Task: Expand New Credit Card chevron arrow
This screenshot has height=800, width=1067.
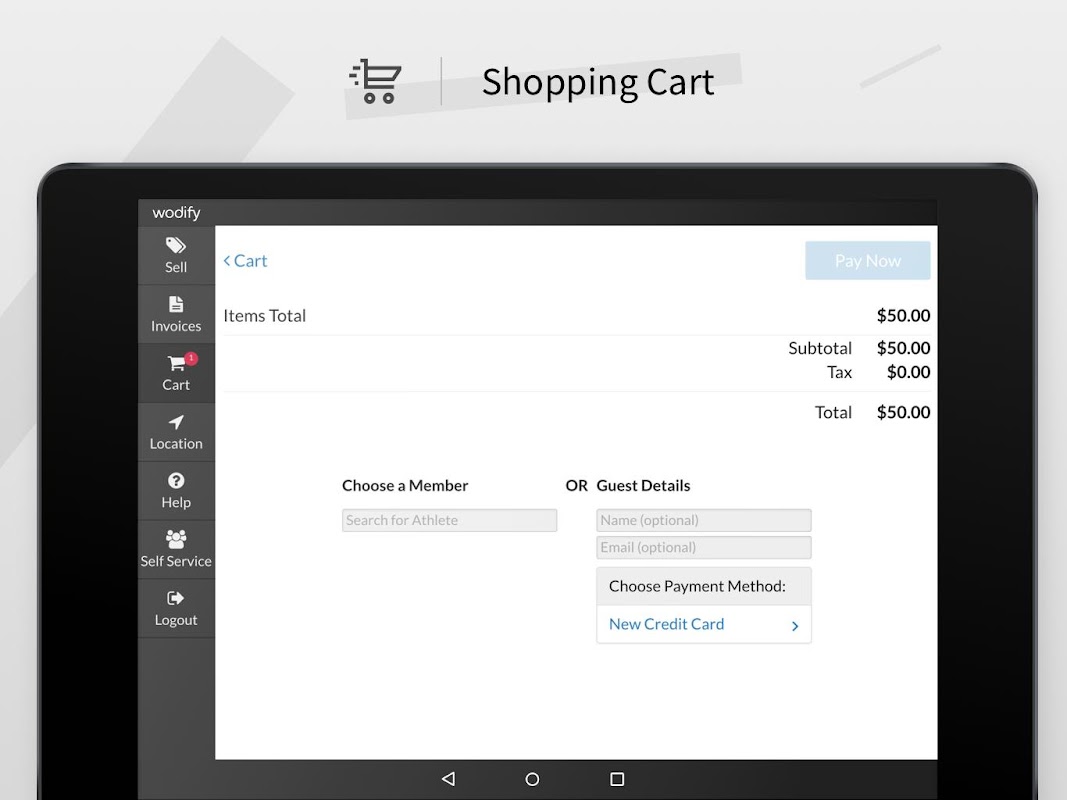Action: pyautogui.click(x=795, y=626)
